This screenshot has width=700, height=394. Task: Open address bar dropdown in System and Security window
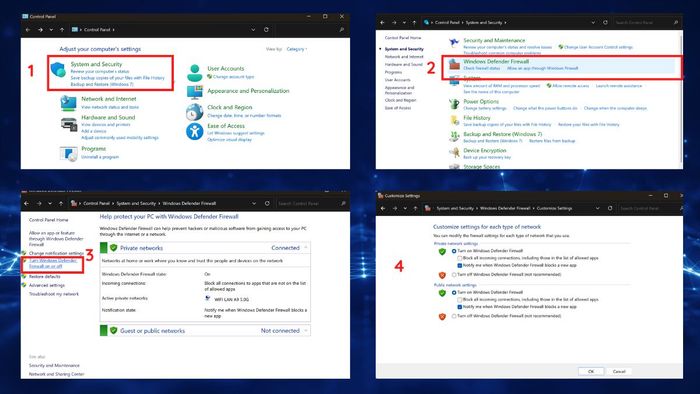pyautogui.click(x=593, y=22)
